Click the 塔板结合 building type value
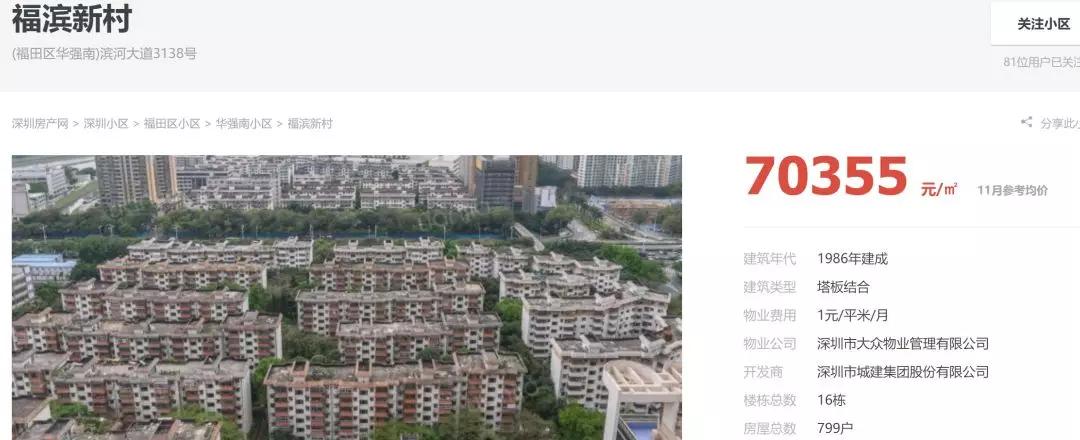The image size is (1080, 440). [x=843, y=287]
